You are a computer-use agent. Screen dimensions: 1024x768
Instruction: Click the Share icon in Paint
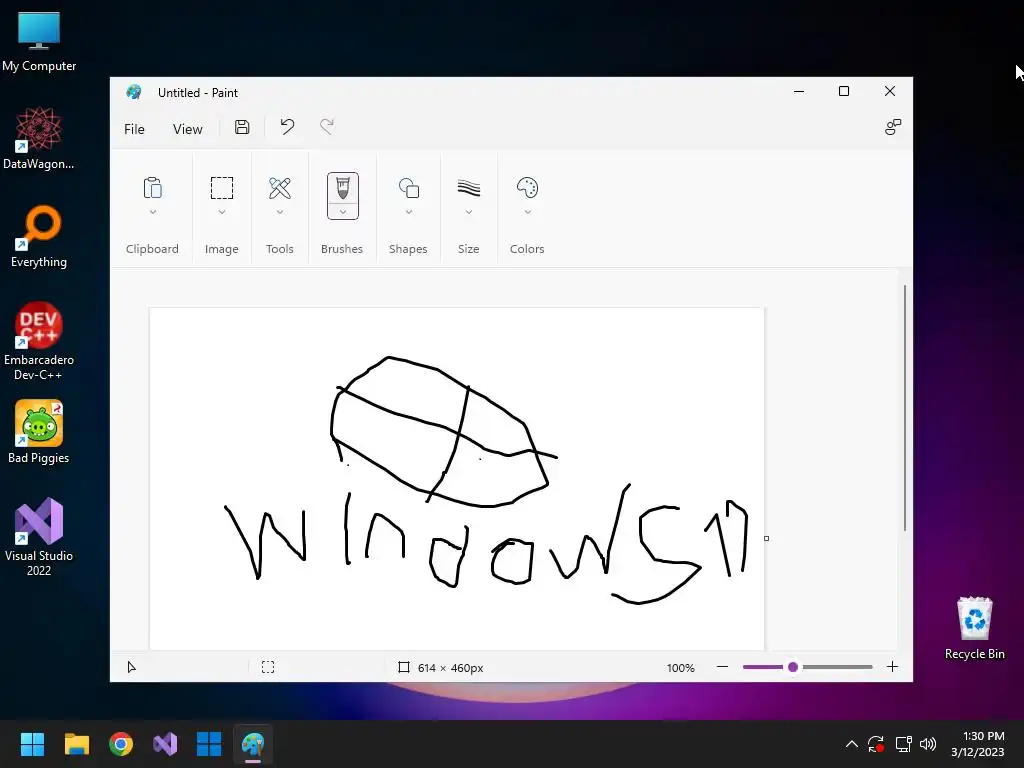(892, 127)
